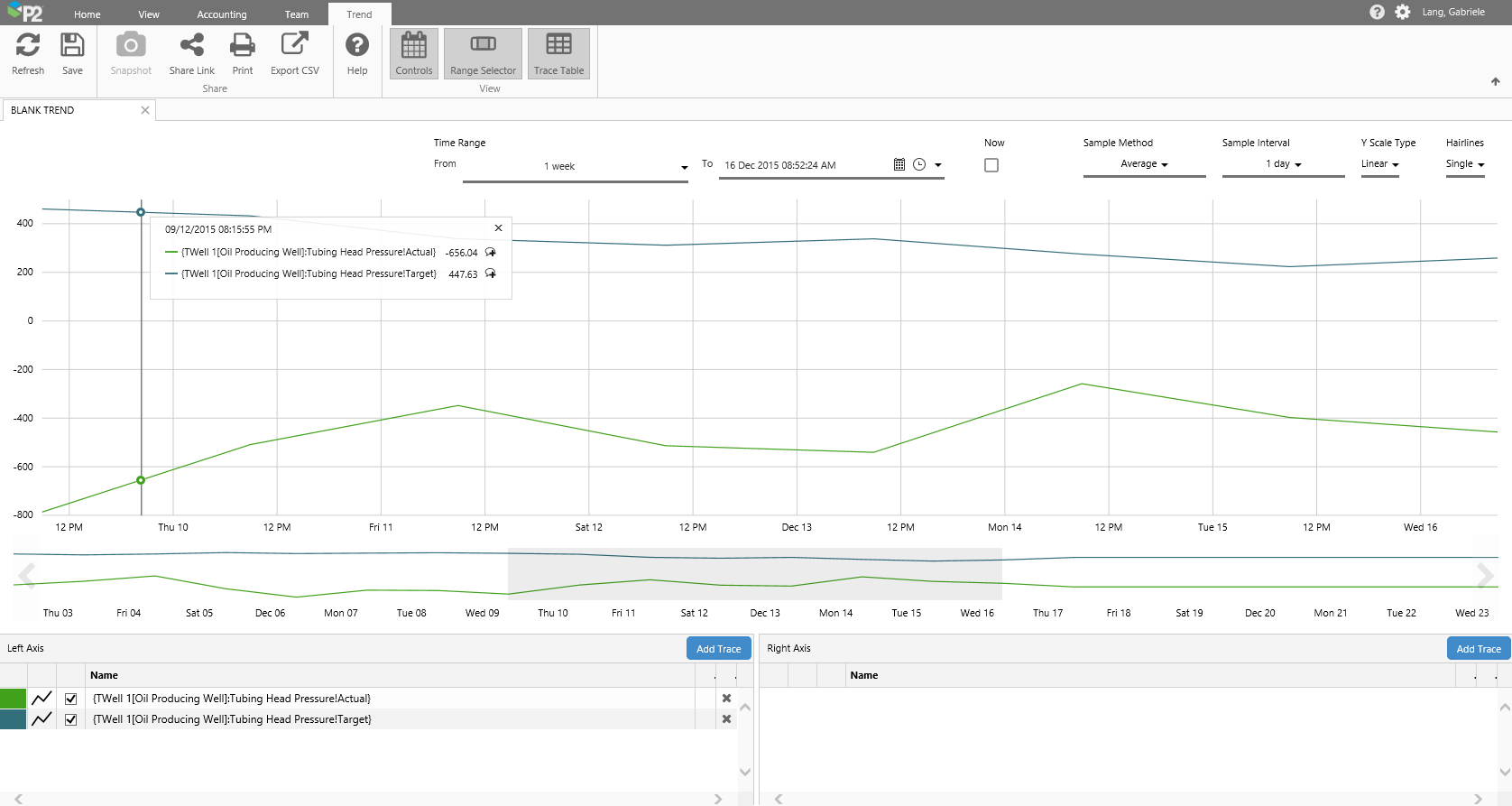Expand the Sample Interval 1 day dropdown
Image resolution: width=1512 pixels, height=806 pixels.
click(1283, 164)
